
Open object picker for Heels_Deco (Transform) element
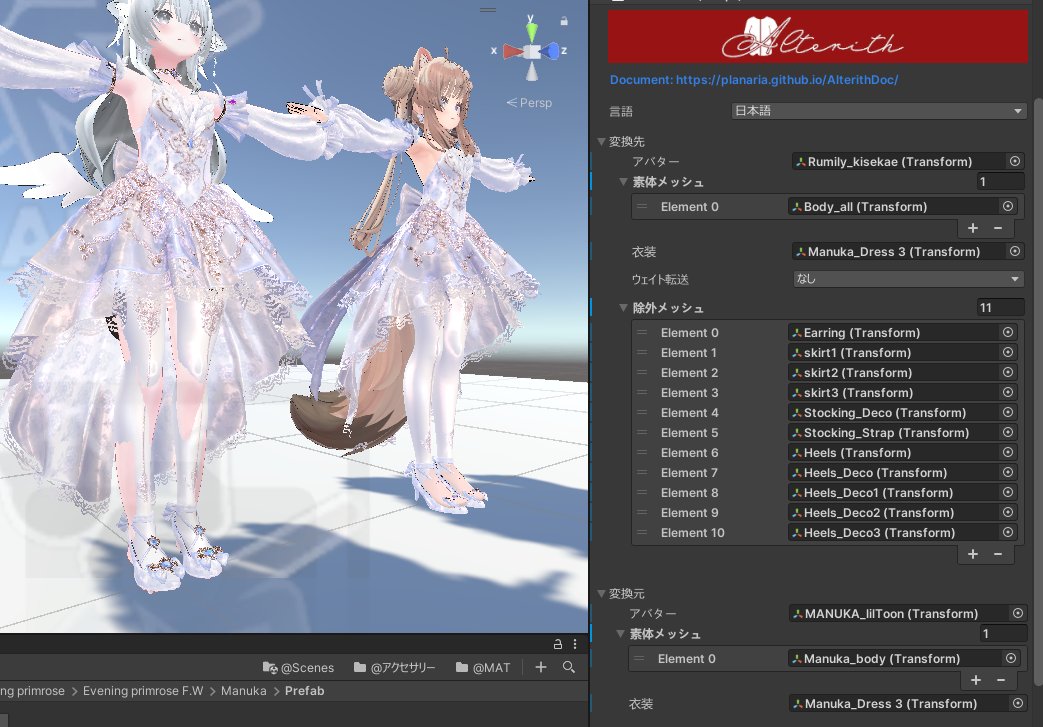coord(1008,472)
